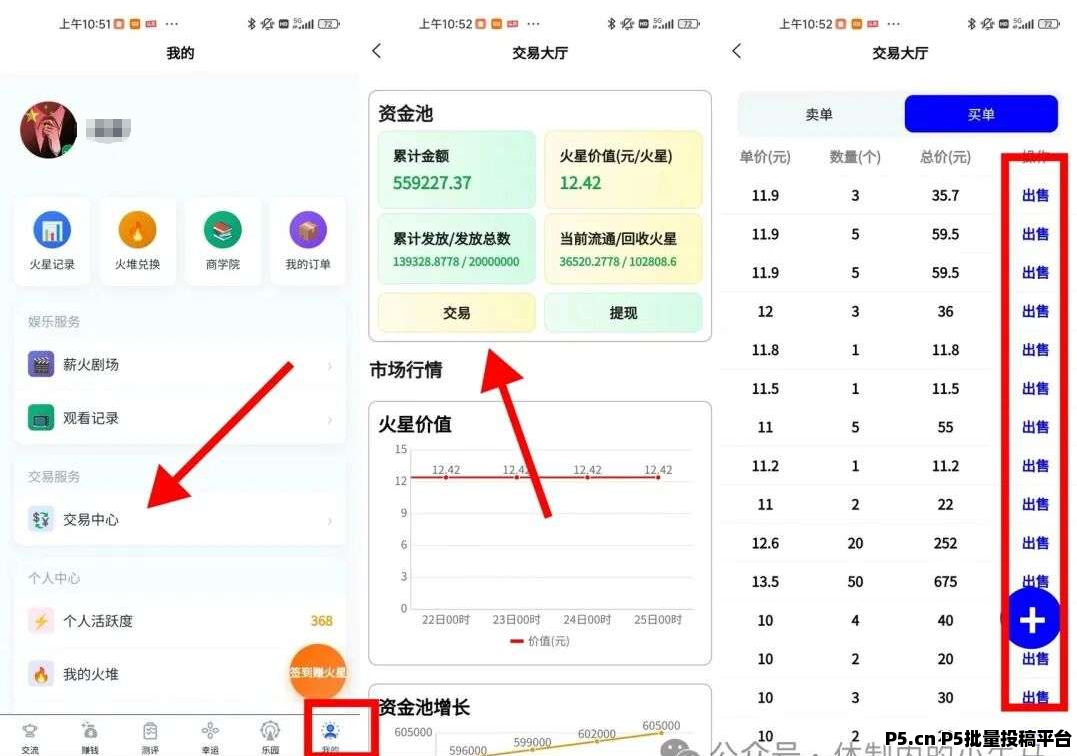Image resolution: width=1077 pixels, height=756 pixels.
Task: Go back from the middle 交易大厅 screen
Action: click(377, 51)
